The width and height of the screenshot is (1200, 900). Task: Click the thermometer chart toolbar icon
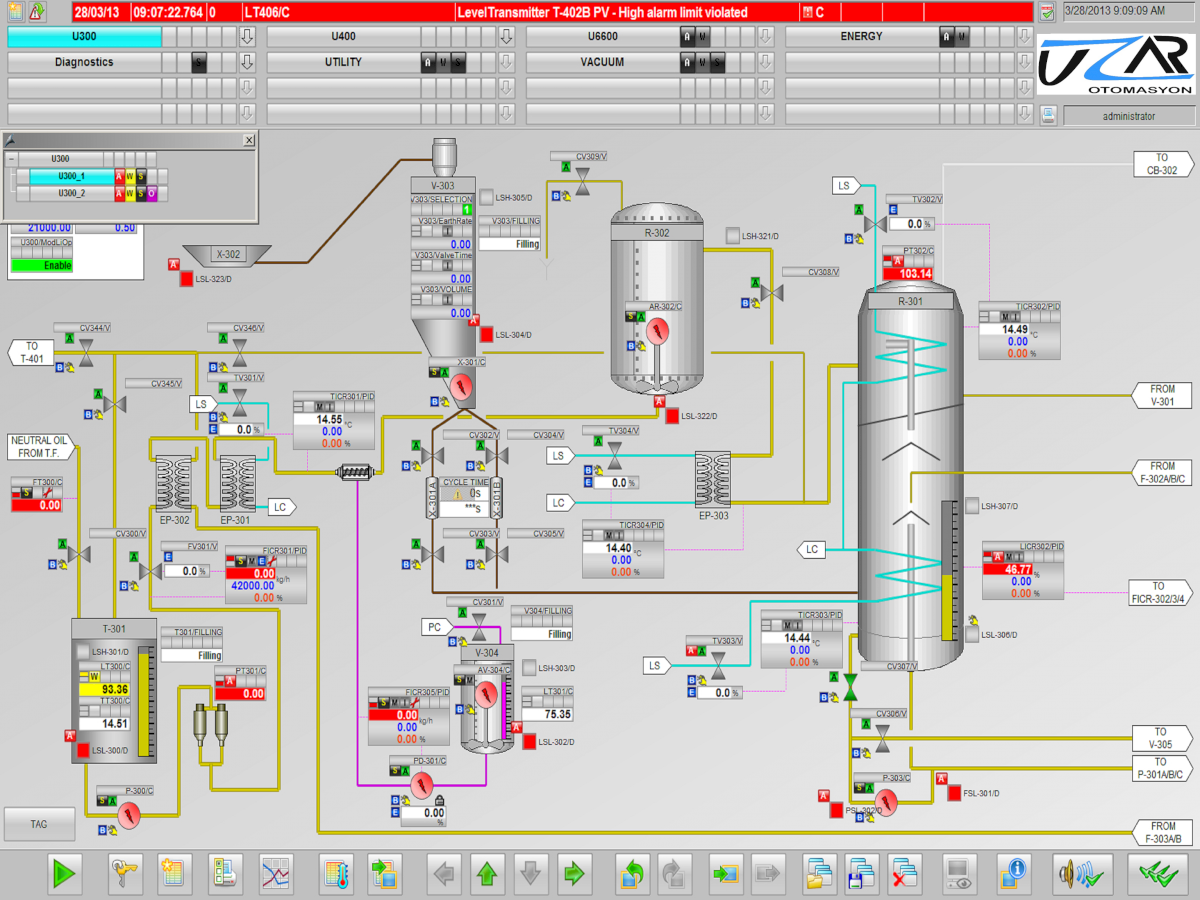click(337, 873)
